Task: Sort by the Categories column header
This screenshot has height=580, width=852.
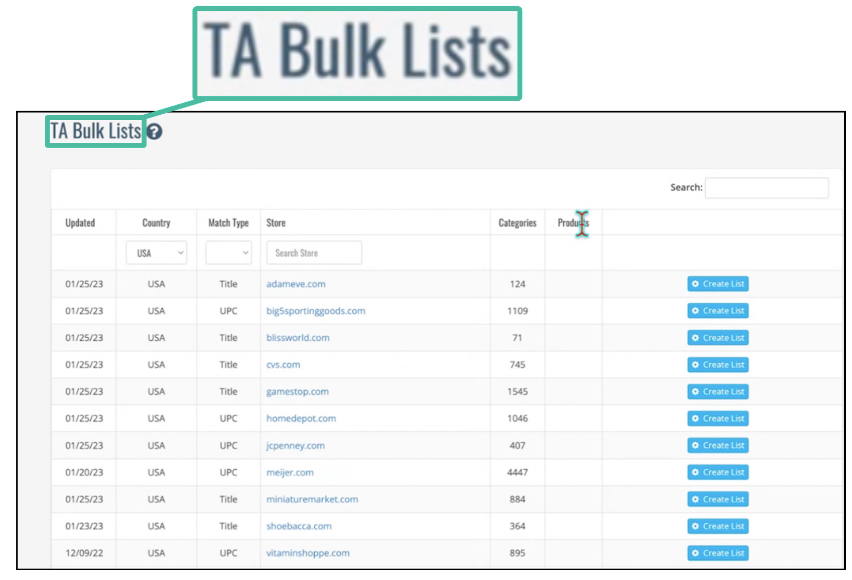Action: click(517, 223)
